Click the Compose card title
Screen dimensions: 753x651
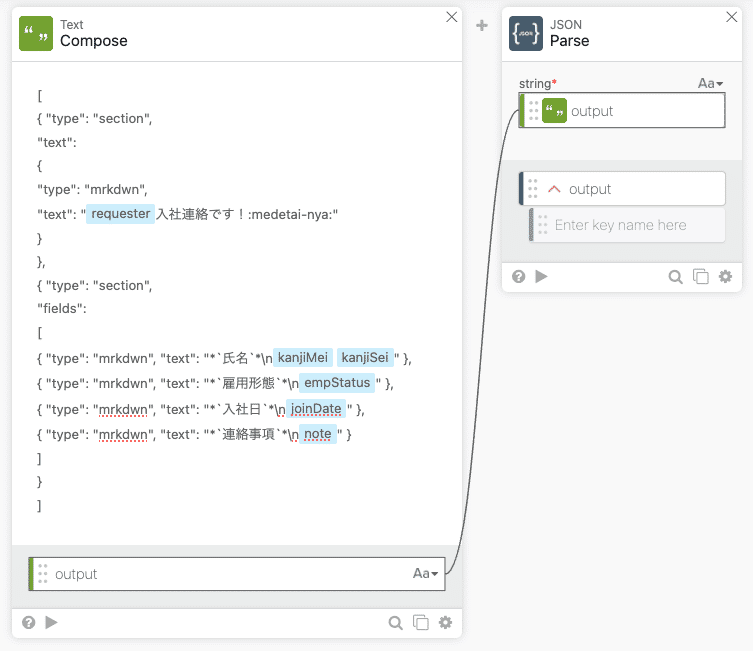94,41
